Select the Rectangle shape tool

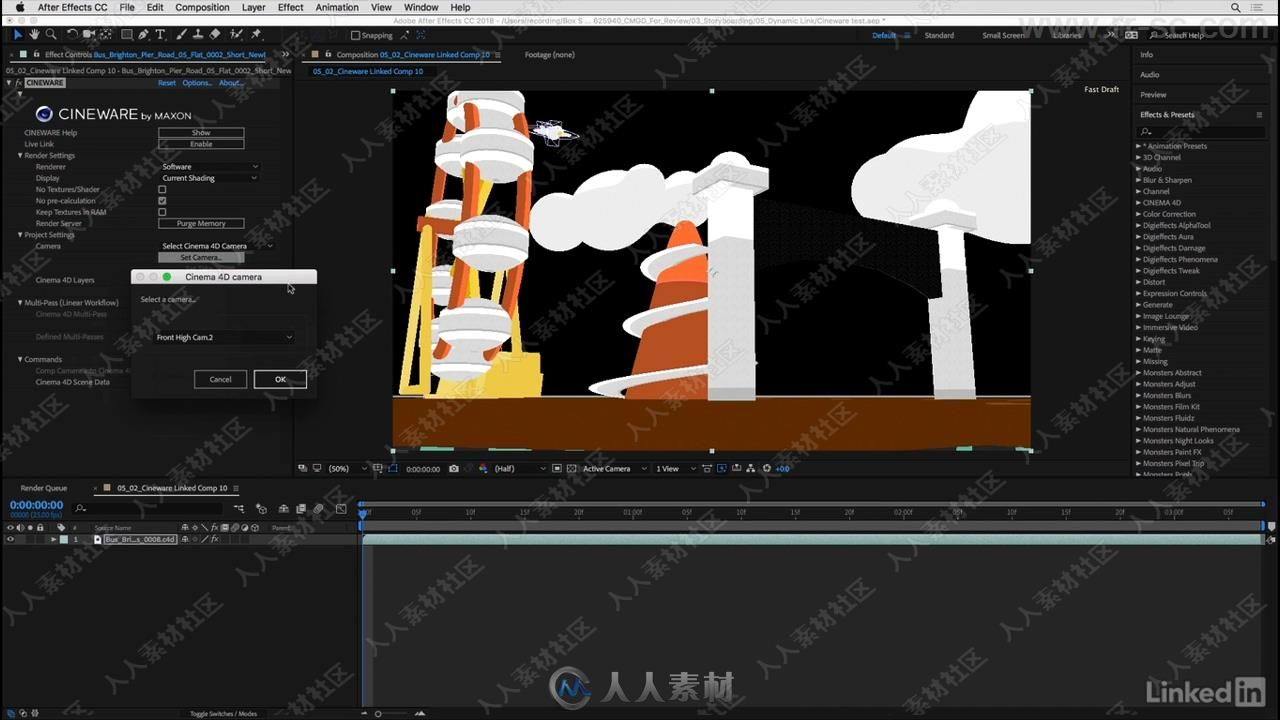pyautogui.click(x=126, y=34)
